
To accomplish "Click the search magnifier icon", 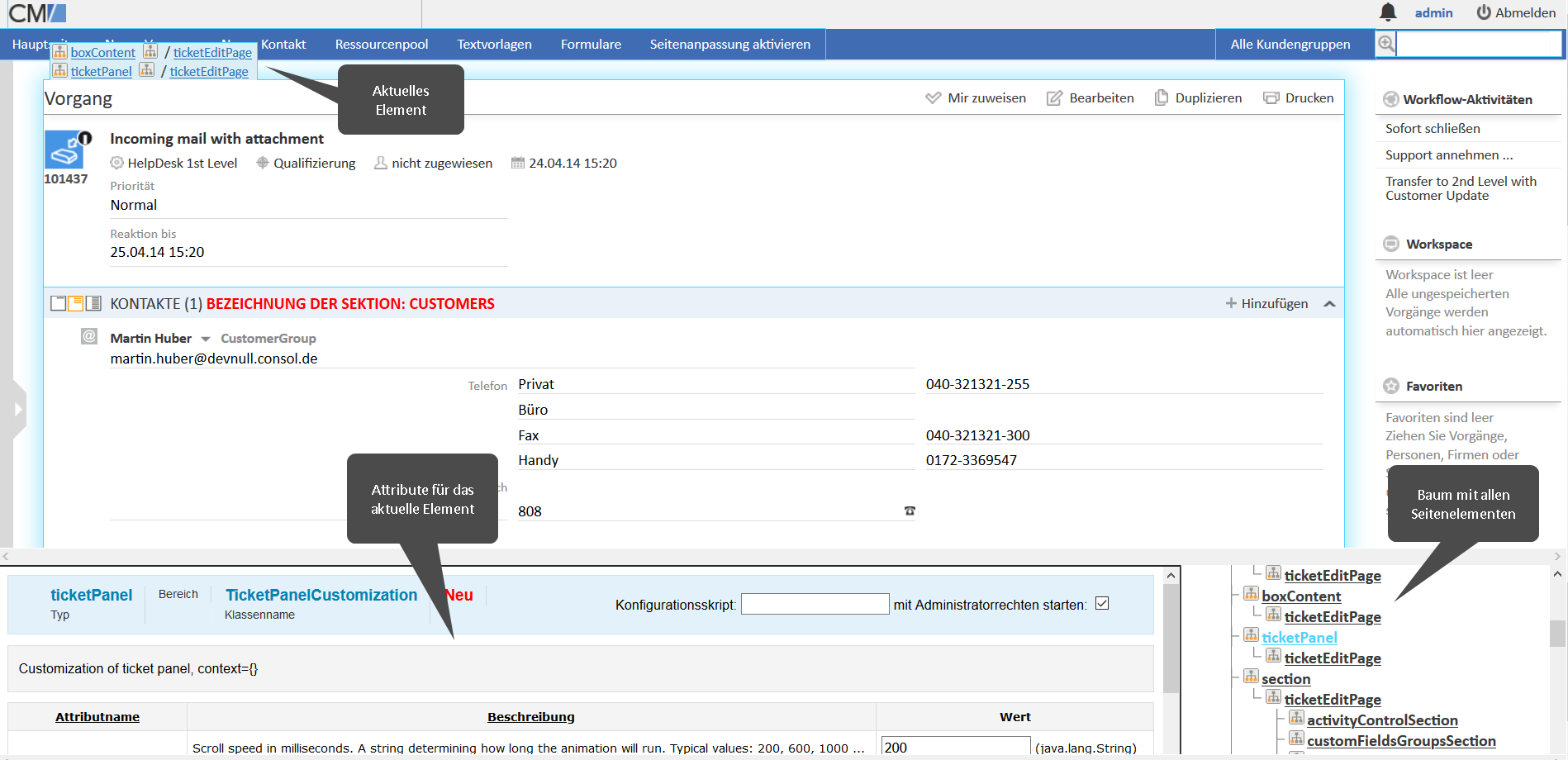I will pos(1386,44).
